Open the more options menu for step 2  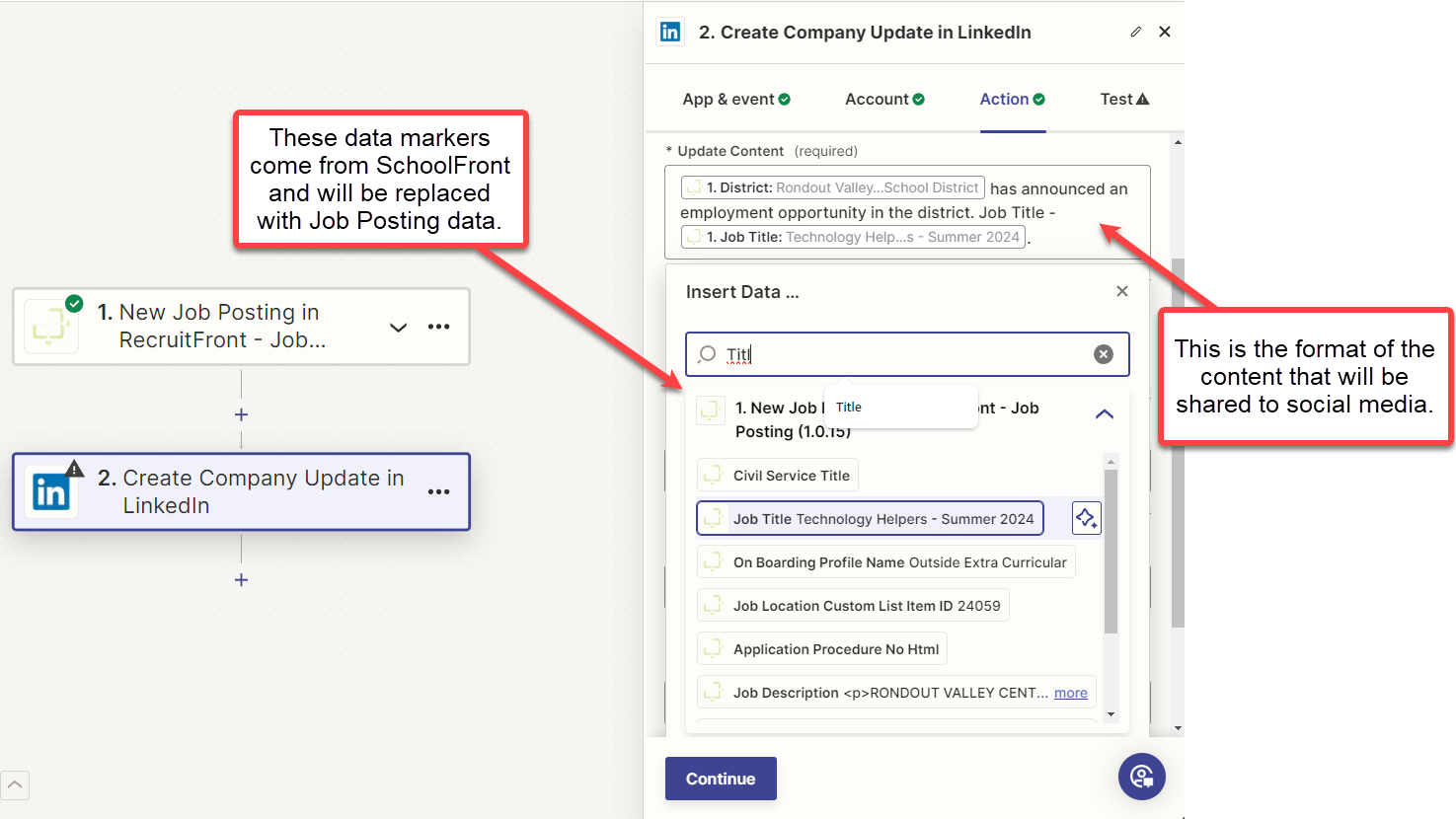pyautogui.click(x=439, y=491)
